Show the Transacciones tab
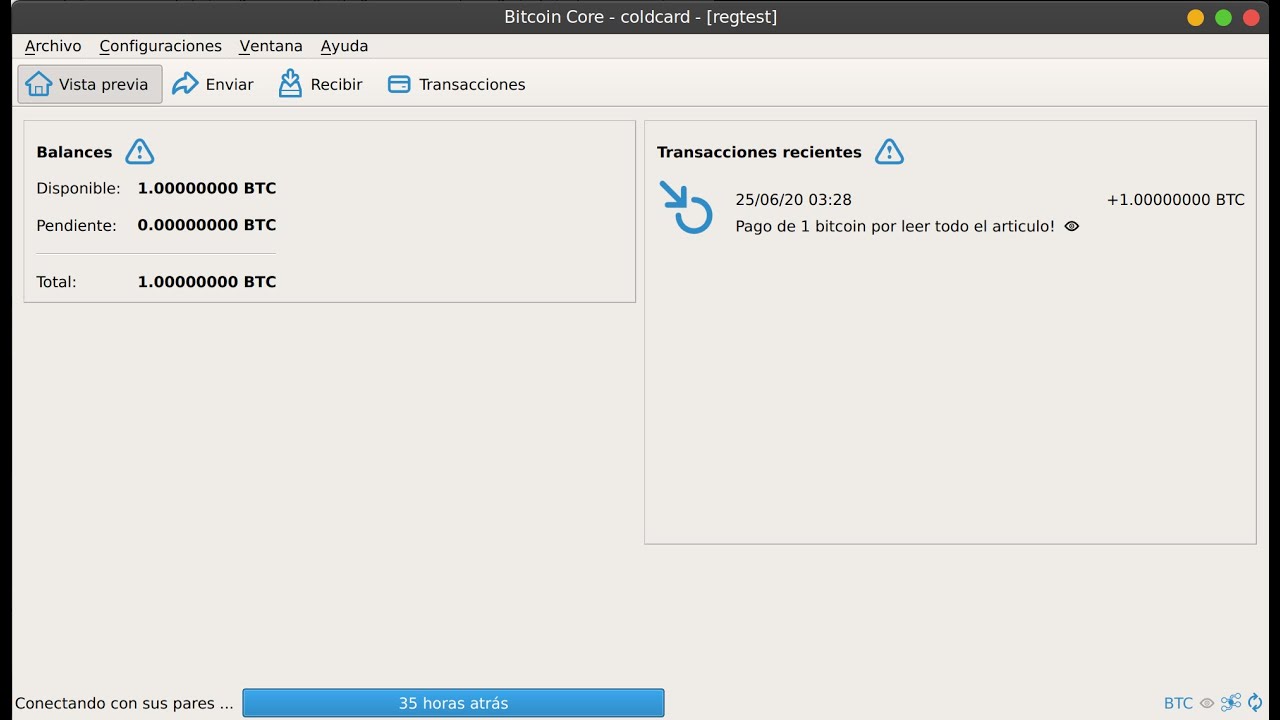Image resolution: width=1280 pixels, height=720 pixels. pos(456,84)
